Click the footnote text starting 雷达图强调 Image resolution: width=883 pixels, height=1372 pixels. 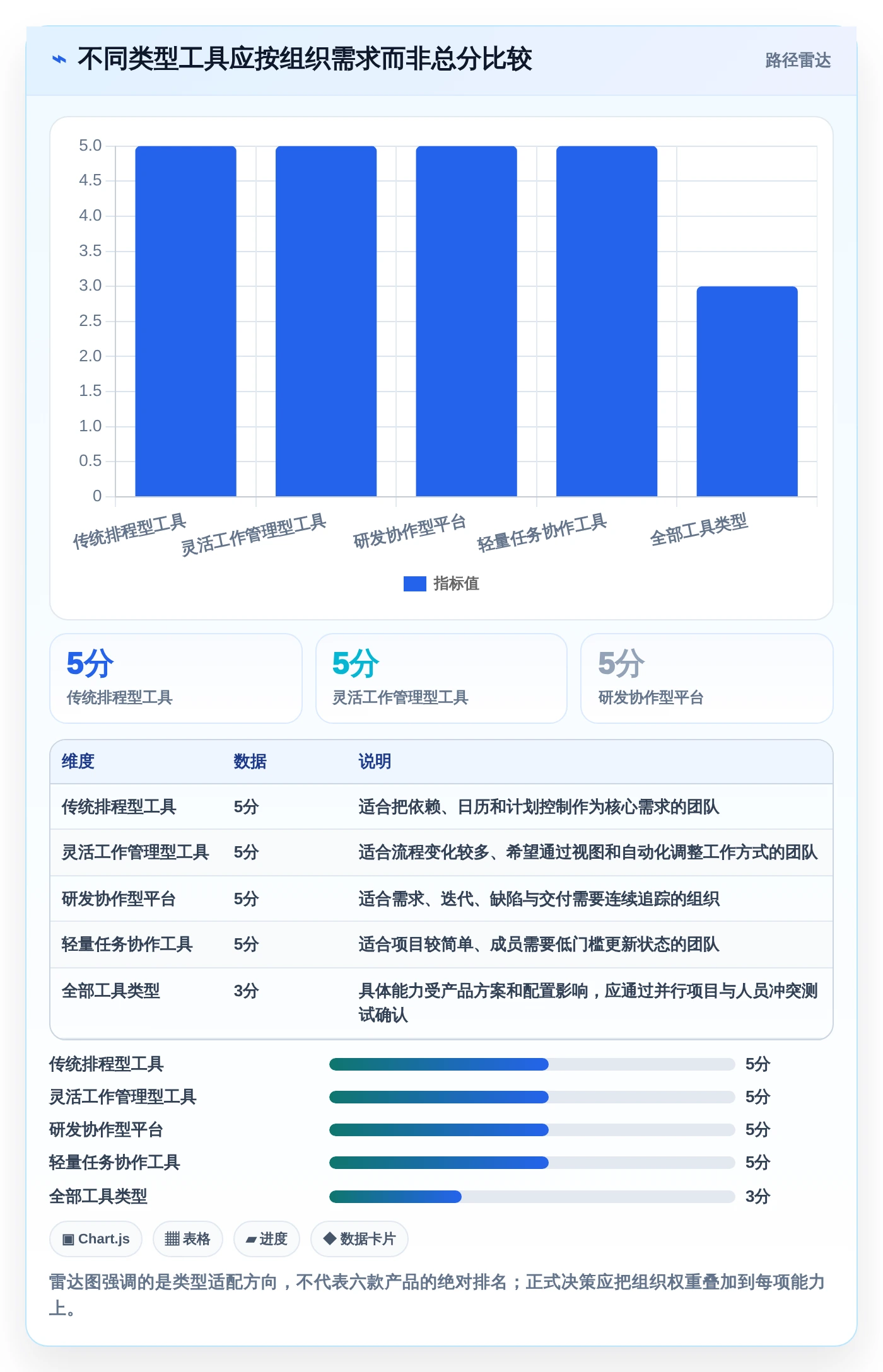coord(437,1295)
